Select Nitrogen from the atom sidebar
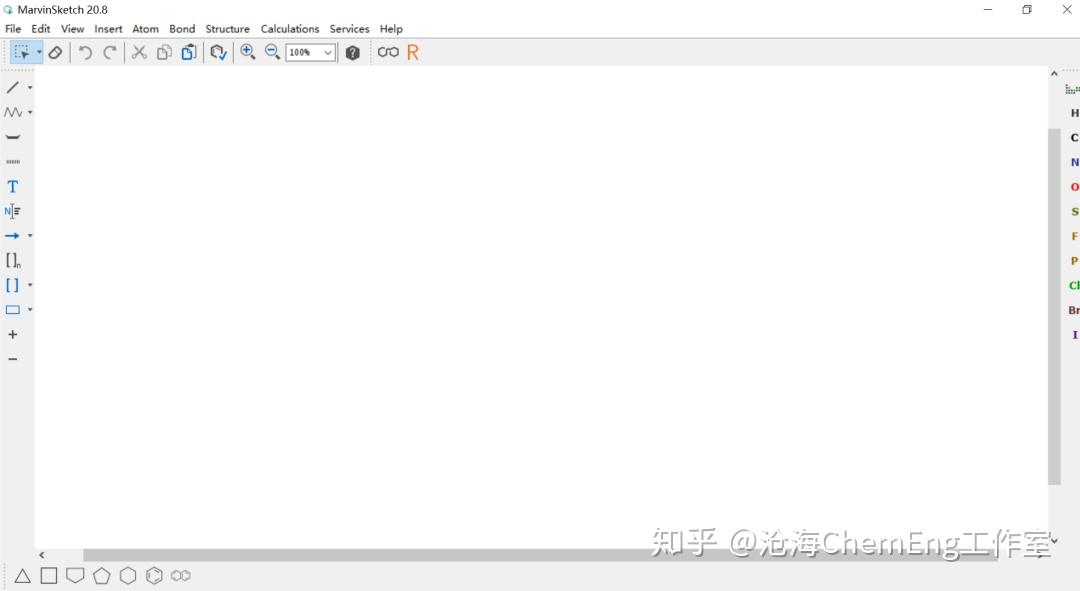 pyautogui.click(x=1073, y=162)
